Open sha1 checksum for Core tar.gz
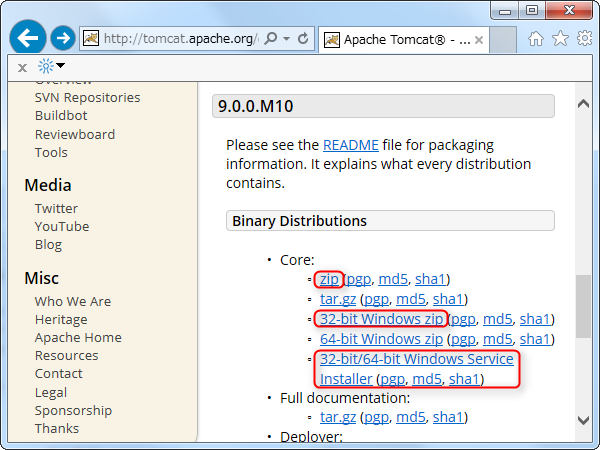The width and height of the screenshot is (600, 450). (448, 299)
